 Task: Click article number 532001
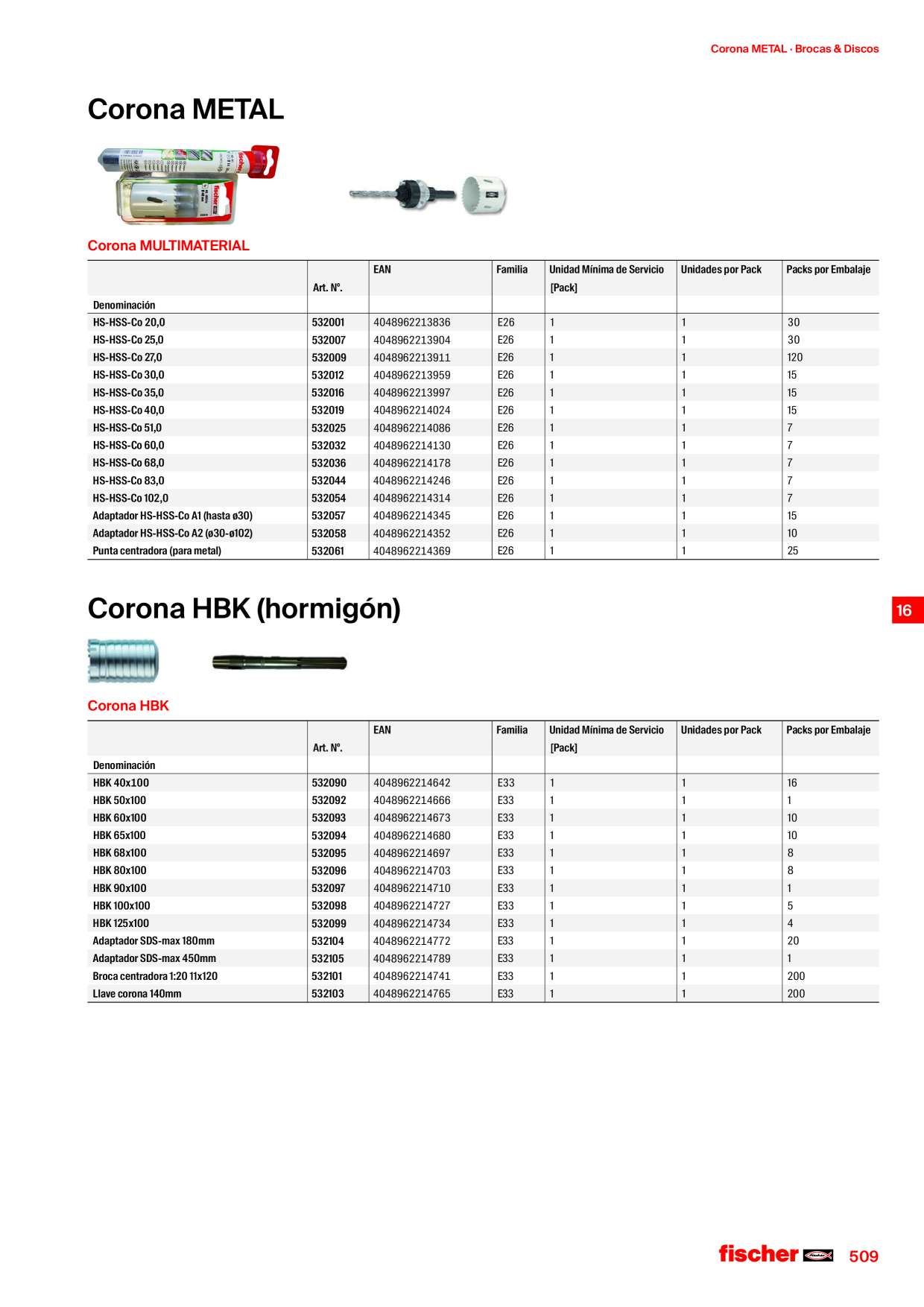point(329,323)
